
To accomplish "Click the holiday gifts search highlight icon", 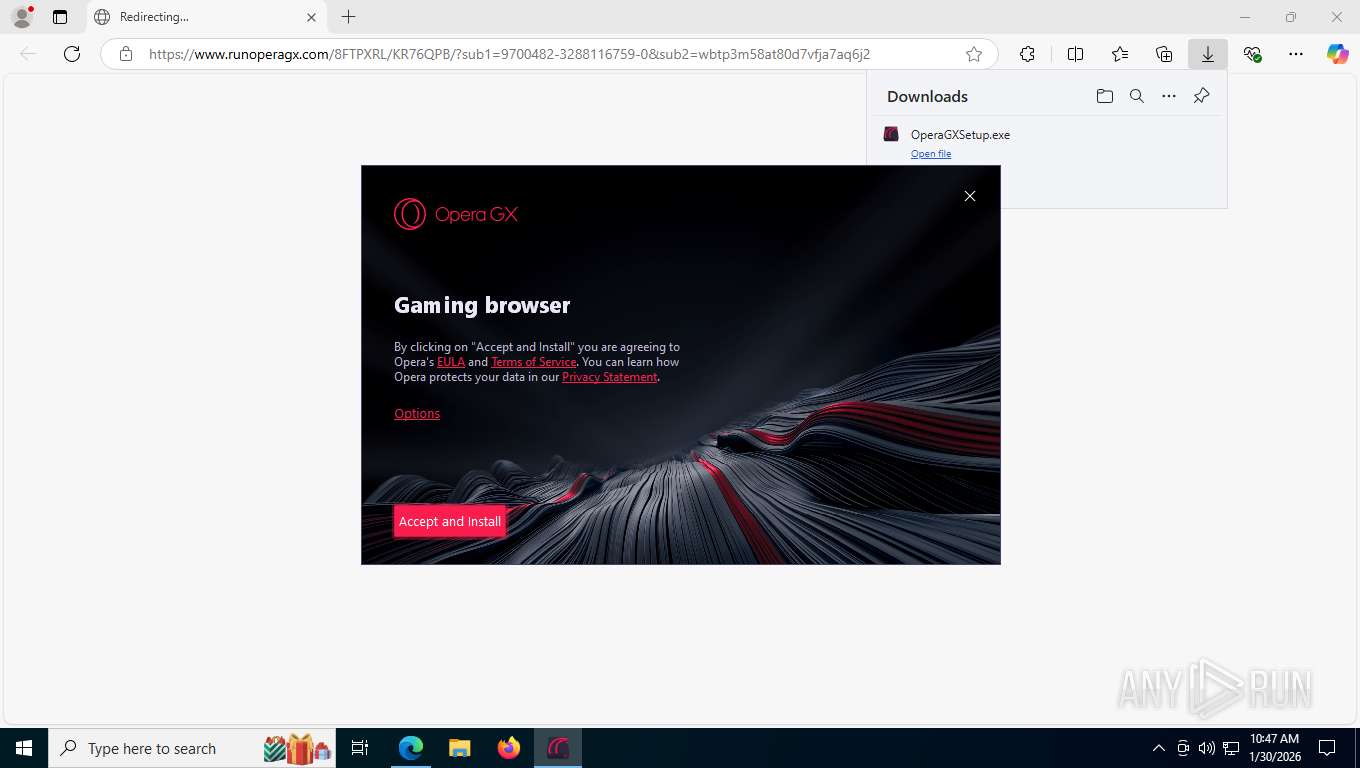I will (297, 748).
